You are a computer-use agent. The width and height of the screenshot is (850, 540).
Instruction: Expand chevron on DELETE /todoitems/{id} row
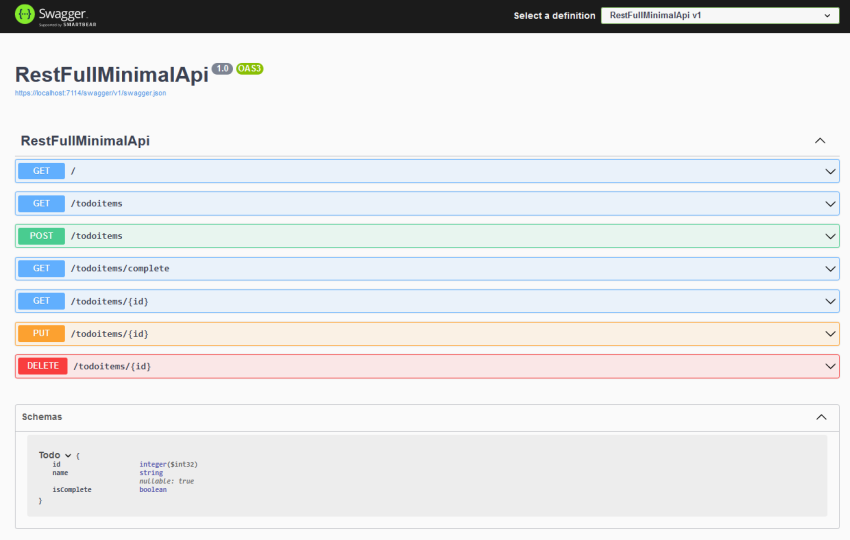click(830, 367)
